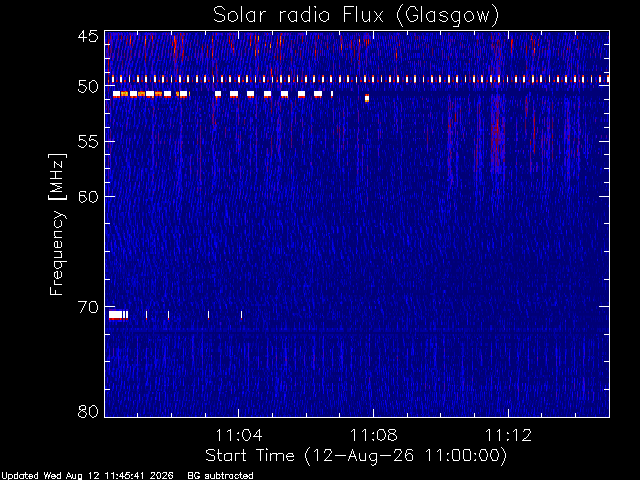
Task: Click the 60 MHz frequency label
Action: (88, 197)
